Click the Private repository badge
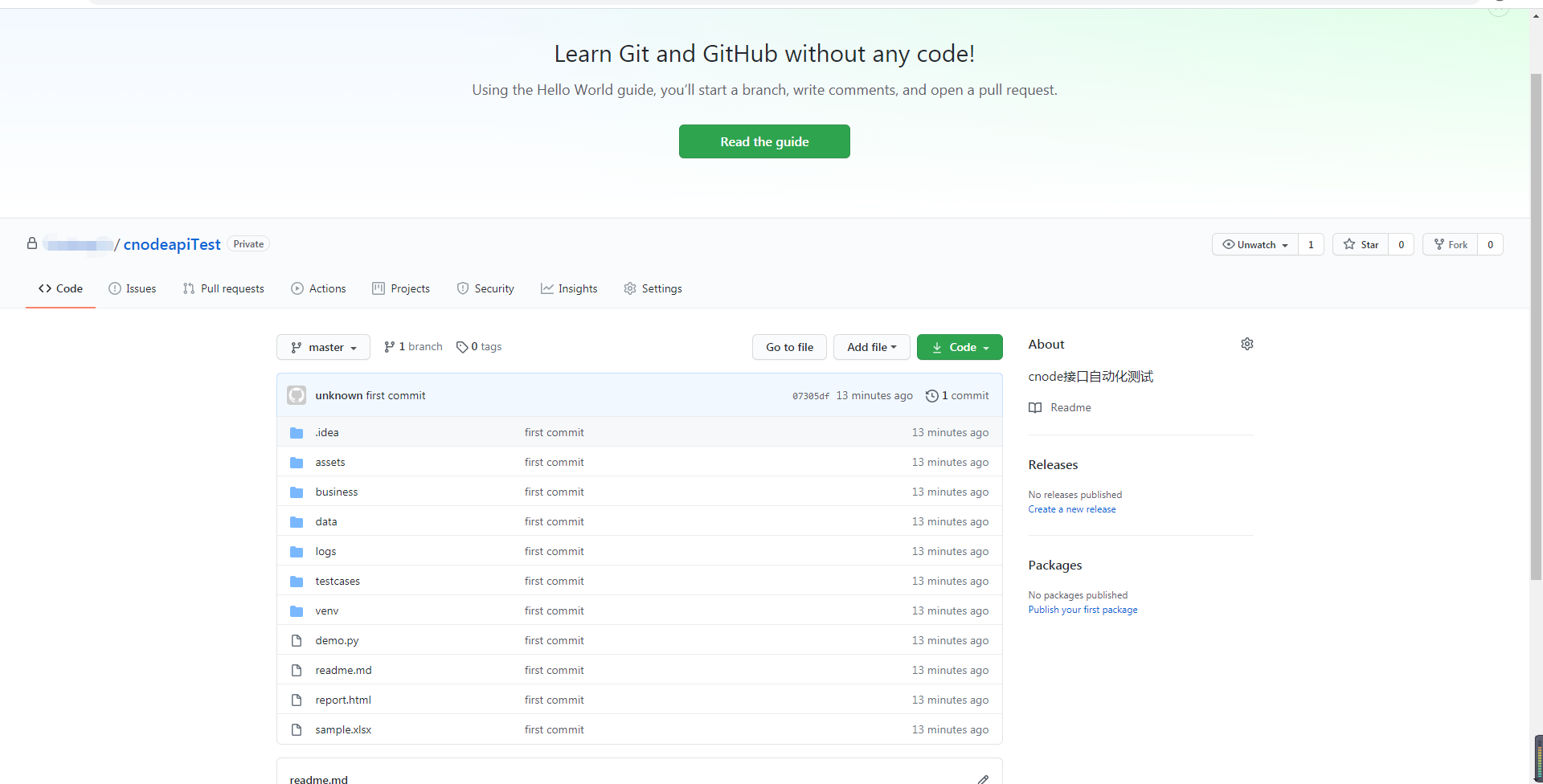The image size is (1543, 784). pyautogui.click(x=248, y=244)
